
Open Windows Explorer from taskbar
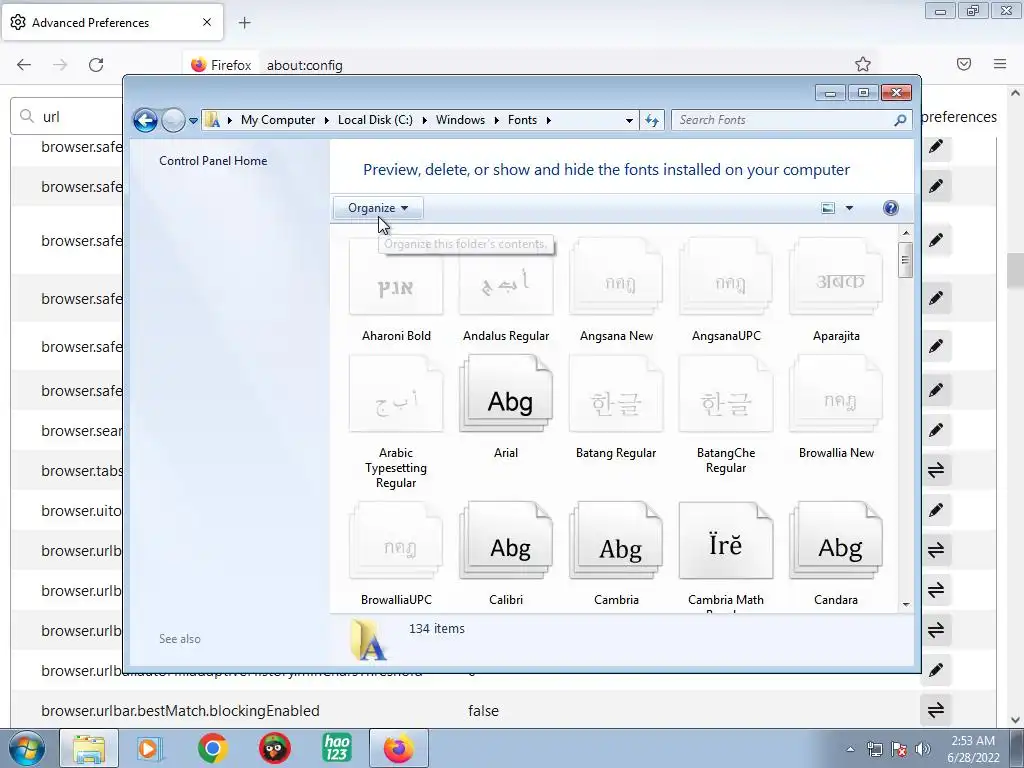click(x=89, y=748)
